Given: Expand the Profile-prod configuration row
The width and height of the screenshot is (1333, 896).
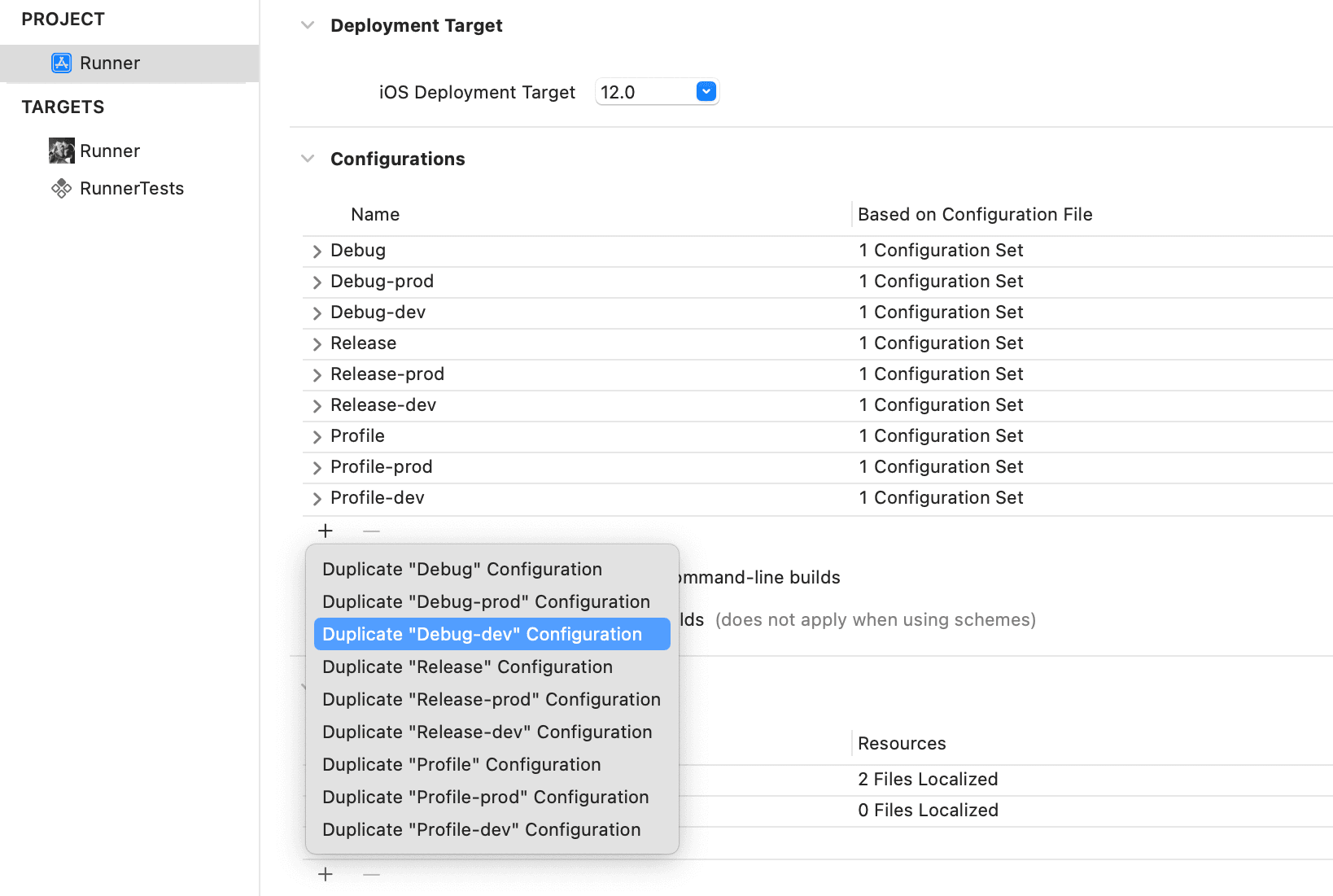Looking at the screenshot, I should pos(317,468).
